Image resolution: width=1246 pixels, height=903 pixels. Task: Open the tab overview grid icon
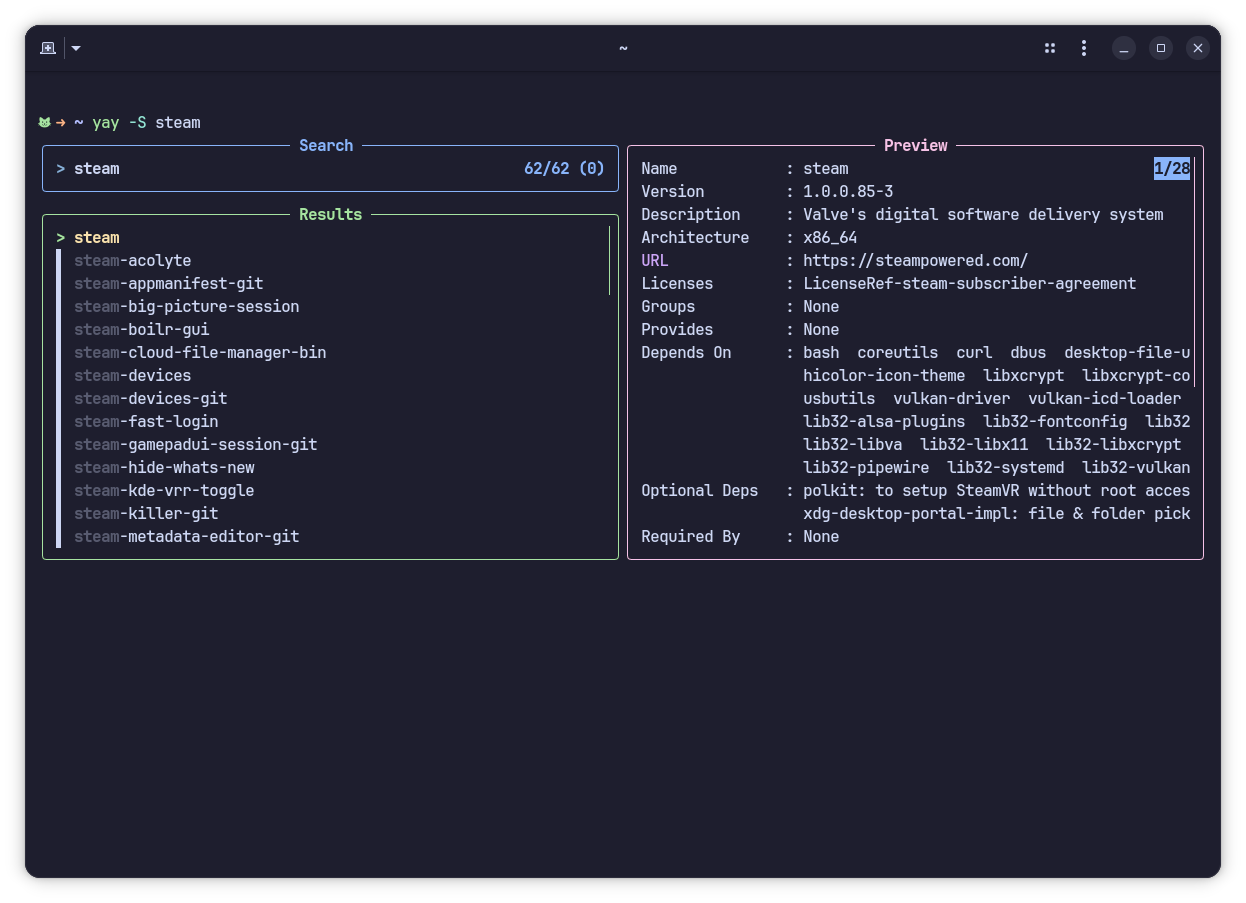[1050, 48]
